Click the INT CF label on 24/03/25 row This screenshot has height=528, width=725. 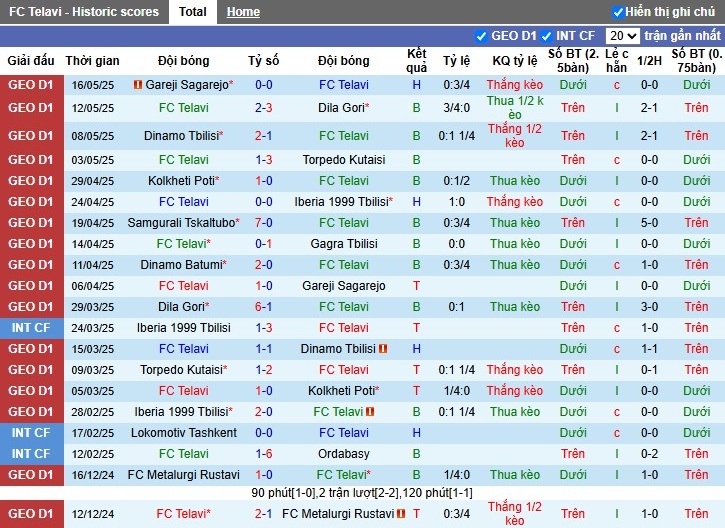click(31, 327)
